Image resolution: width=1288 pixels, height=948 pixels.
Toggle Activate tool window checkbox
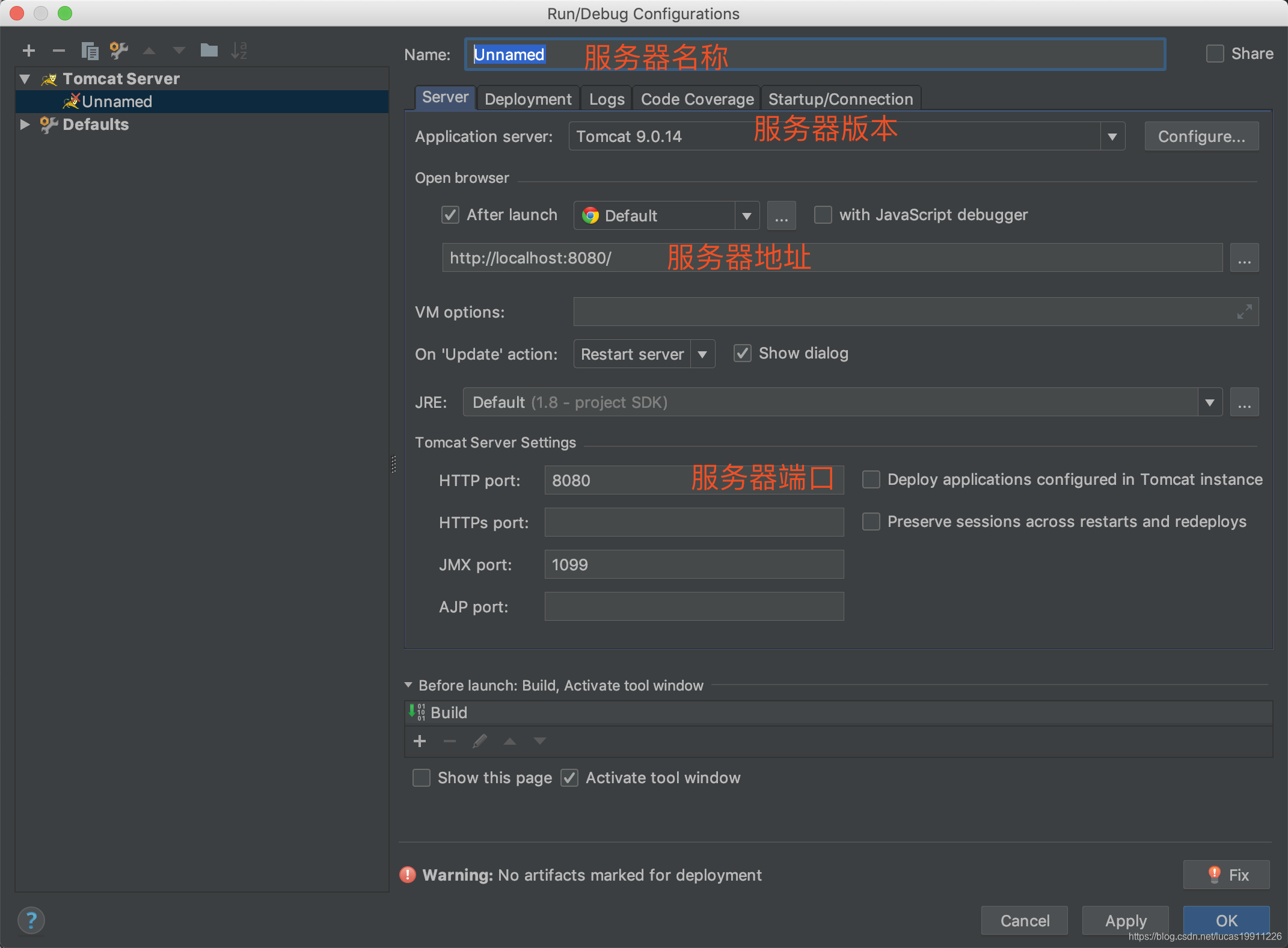click(x=569, y=778)
